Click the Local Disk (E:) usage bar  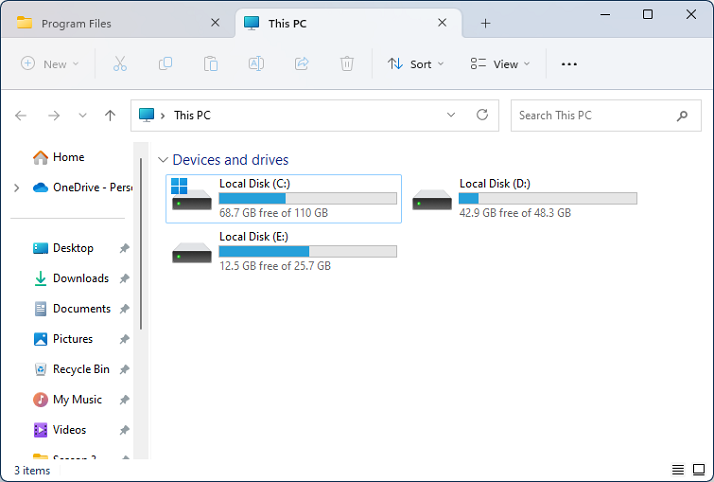[308, 251]
